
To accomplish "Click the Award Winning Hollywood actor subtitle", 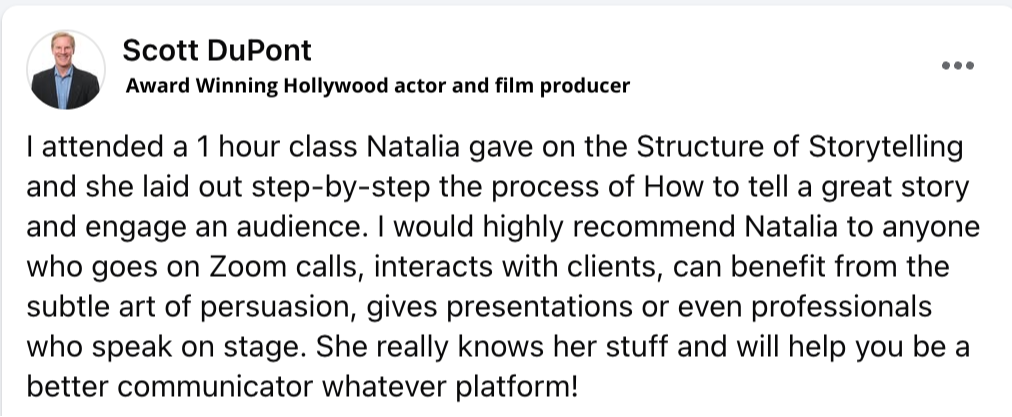I will coord(377,86).
